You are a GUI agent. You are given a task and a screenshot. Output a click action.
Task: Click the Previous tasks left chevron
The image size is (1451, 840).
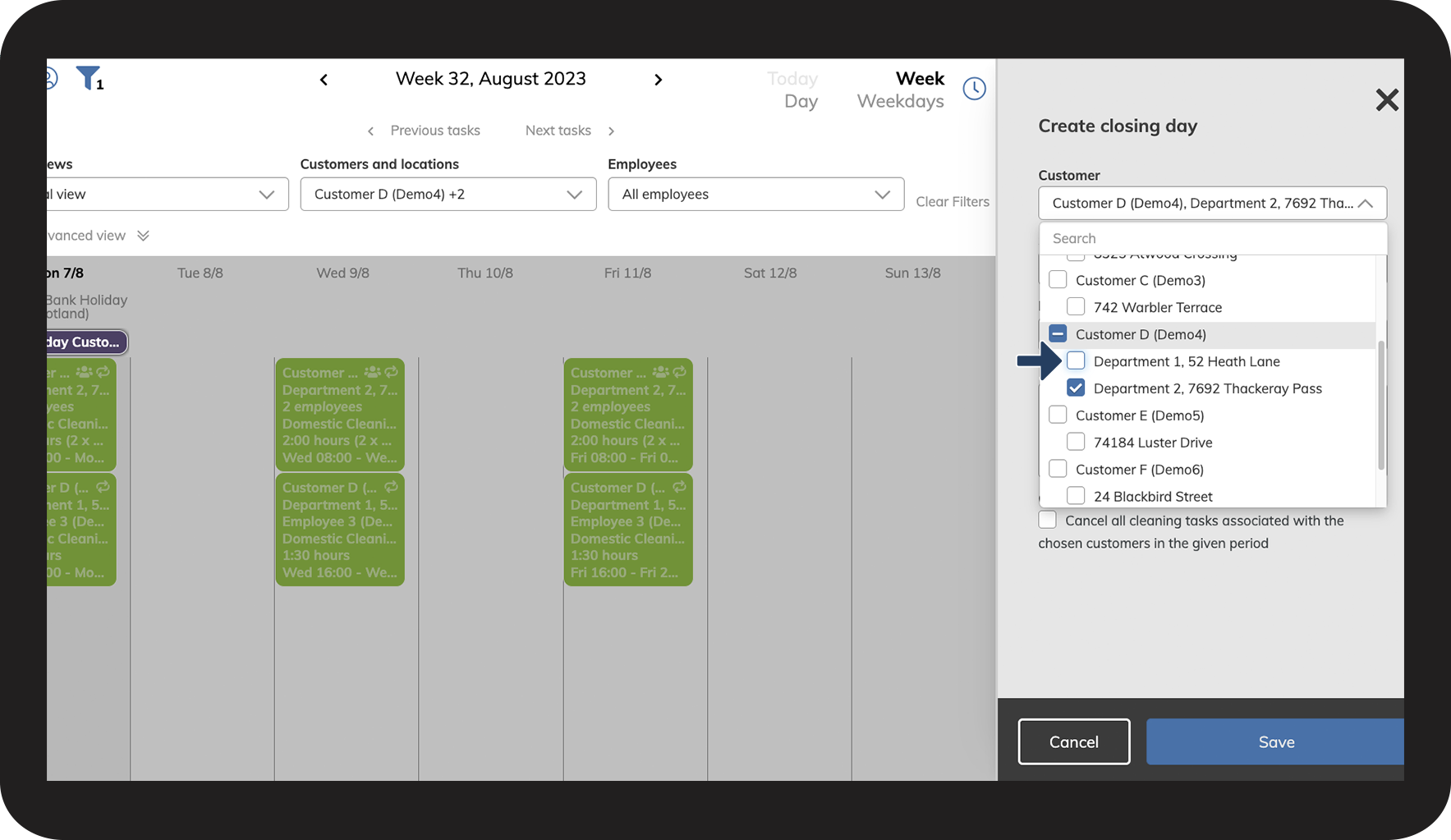(371, 131)
